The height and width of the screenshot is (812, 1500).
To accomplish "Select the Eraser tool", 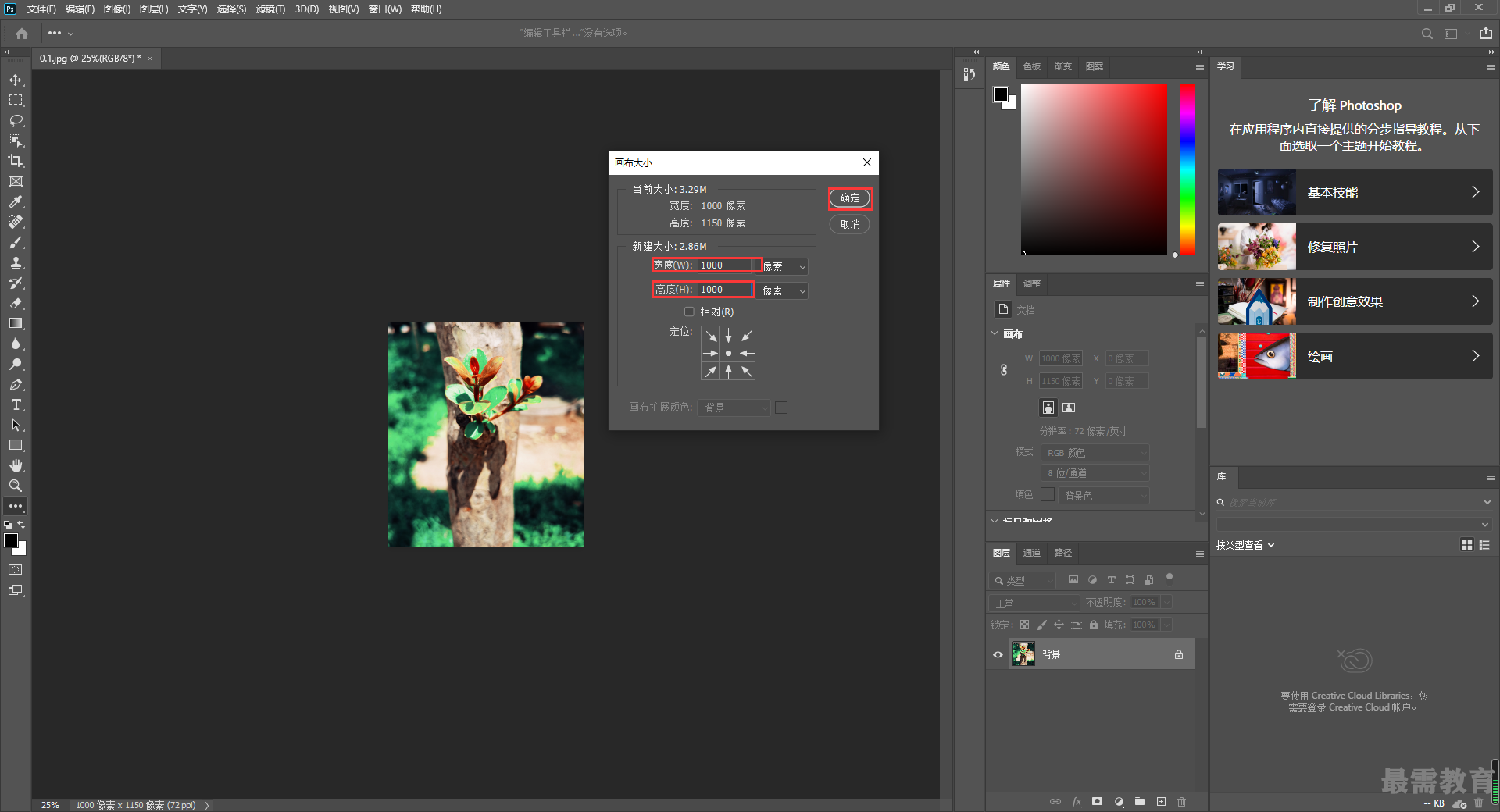I will [16, 303].
